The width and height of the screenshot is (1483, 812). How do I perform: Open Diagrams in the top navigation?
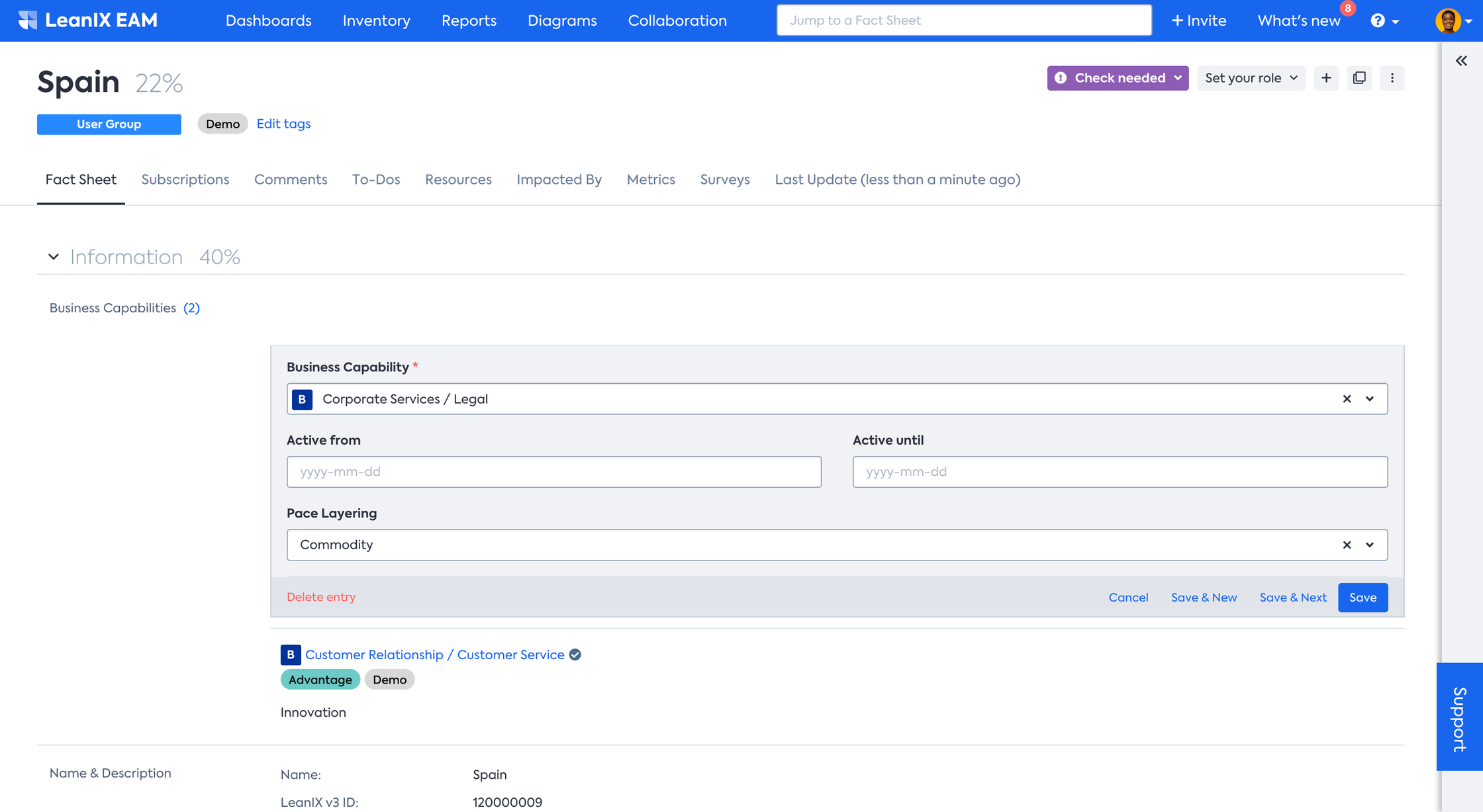(x=562, y=21)
